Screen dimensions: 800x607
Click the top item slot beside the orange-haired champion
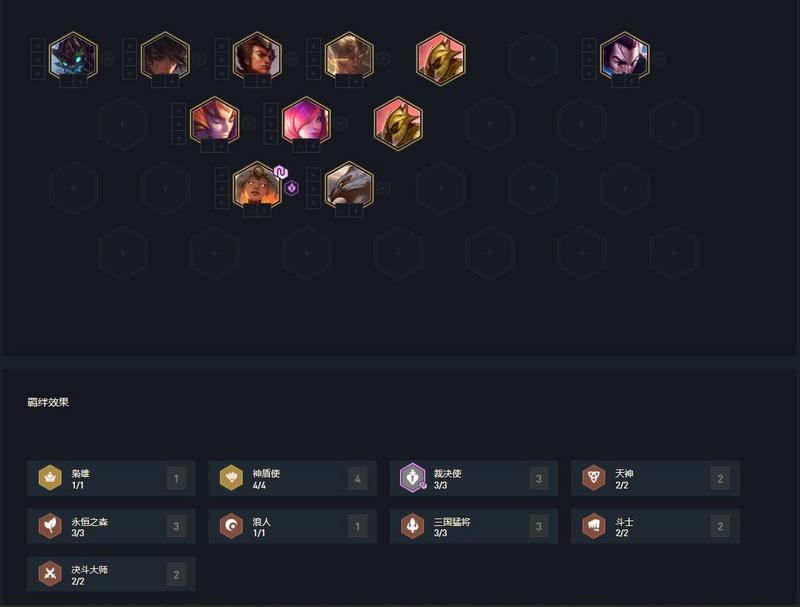179,110
